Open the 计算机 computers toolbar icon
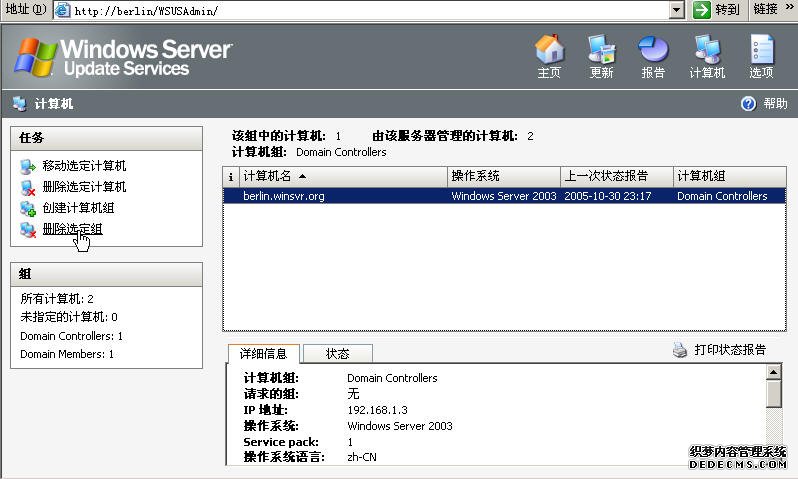 tap(707, 50)
